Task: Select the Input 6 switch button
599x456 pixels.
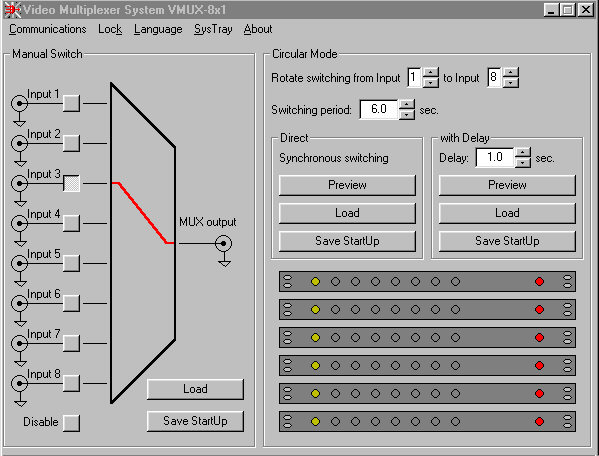Action: (x=71, y=303)
